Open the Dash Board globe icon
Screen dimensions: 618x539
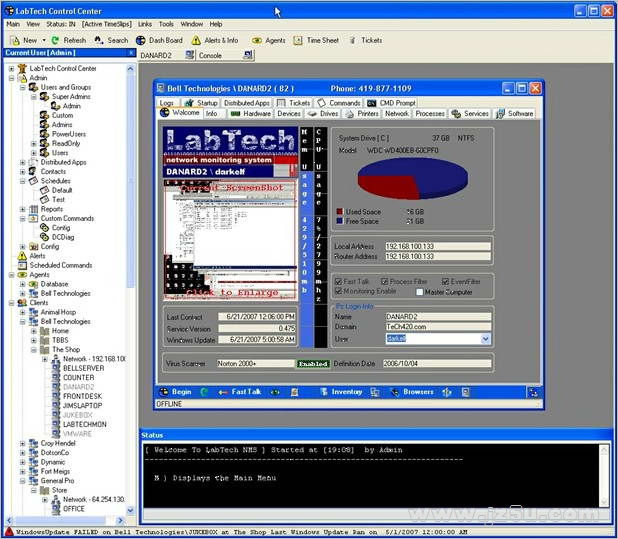[x=141, y=40]
